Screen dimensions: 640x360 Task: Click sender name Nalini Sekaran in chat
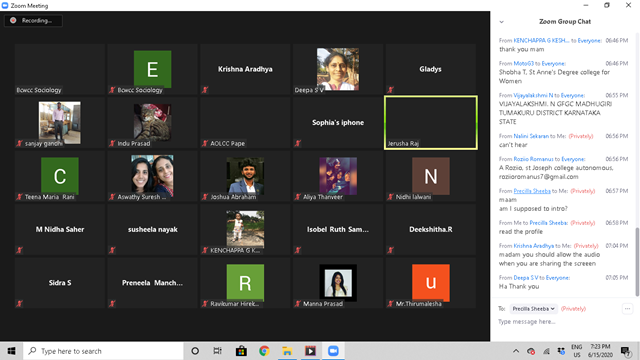coord(531,136)
